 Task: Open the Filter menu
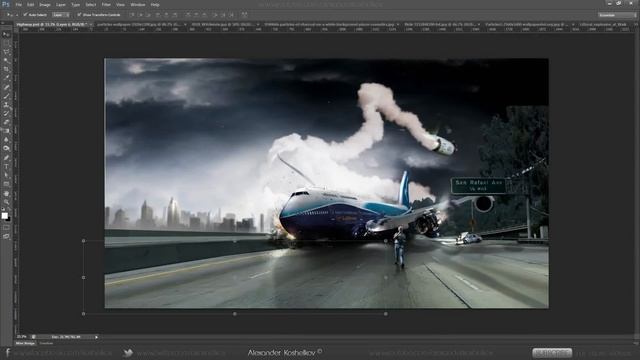[106, 5]
